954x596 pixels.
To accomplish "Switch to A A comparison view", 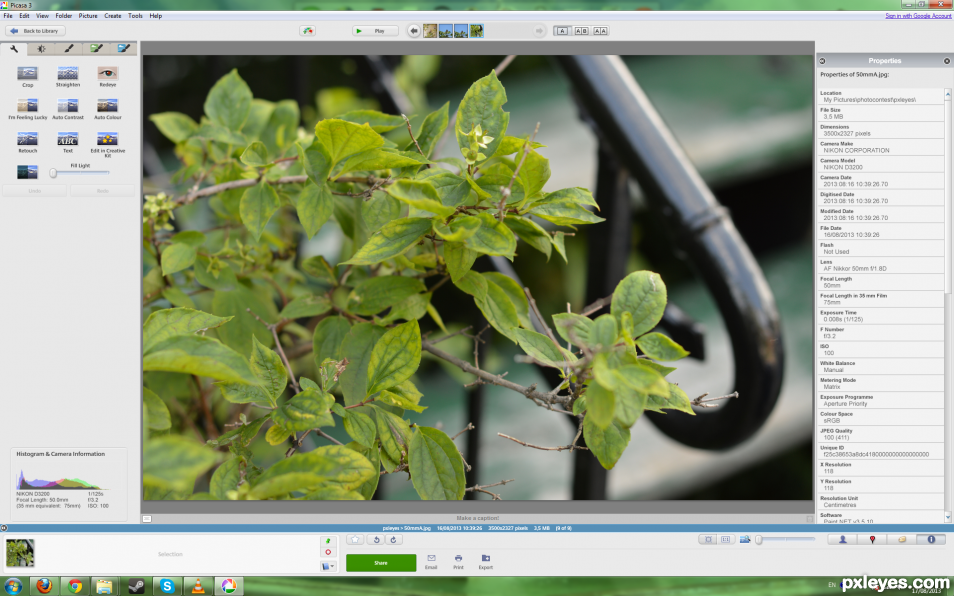I will (x=601, y=30).
